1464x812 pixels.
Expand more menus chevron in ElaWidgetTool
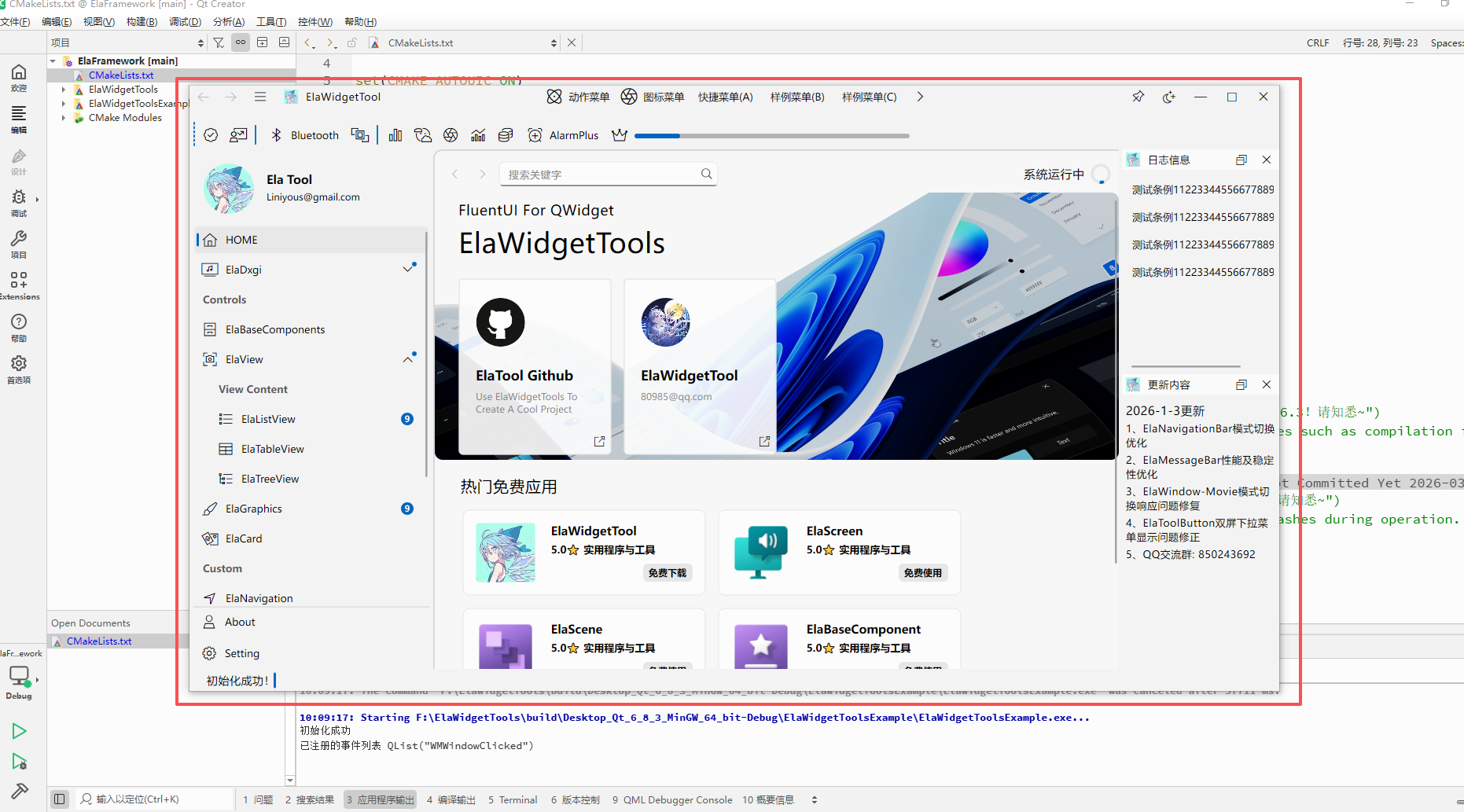point(920,97)
